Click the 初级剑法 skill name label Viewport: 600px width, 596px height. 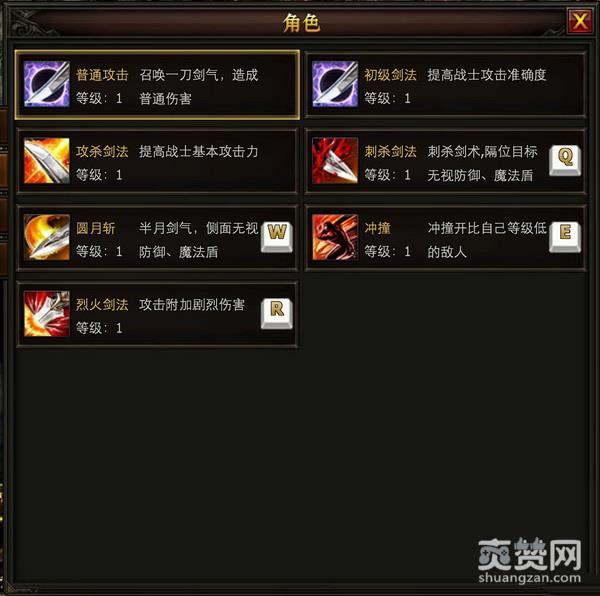click(x=390, y=75)
